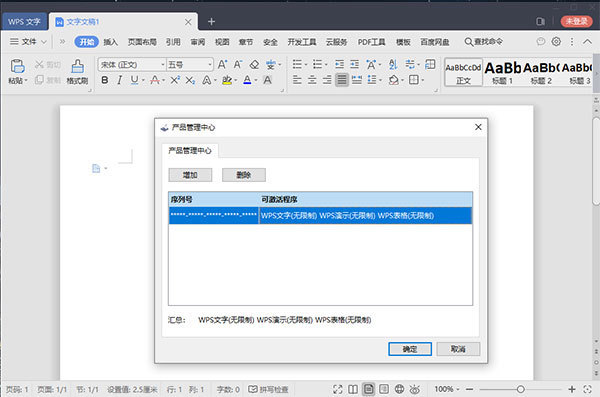Image resolution: width=600 pixels, height=397 pixels.
Task: Open the 引用 ribbon tab
Action: (x=173, y=42)
